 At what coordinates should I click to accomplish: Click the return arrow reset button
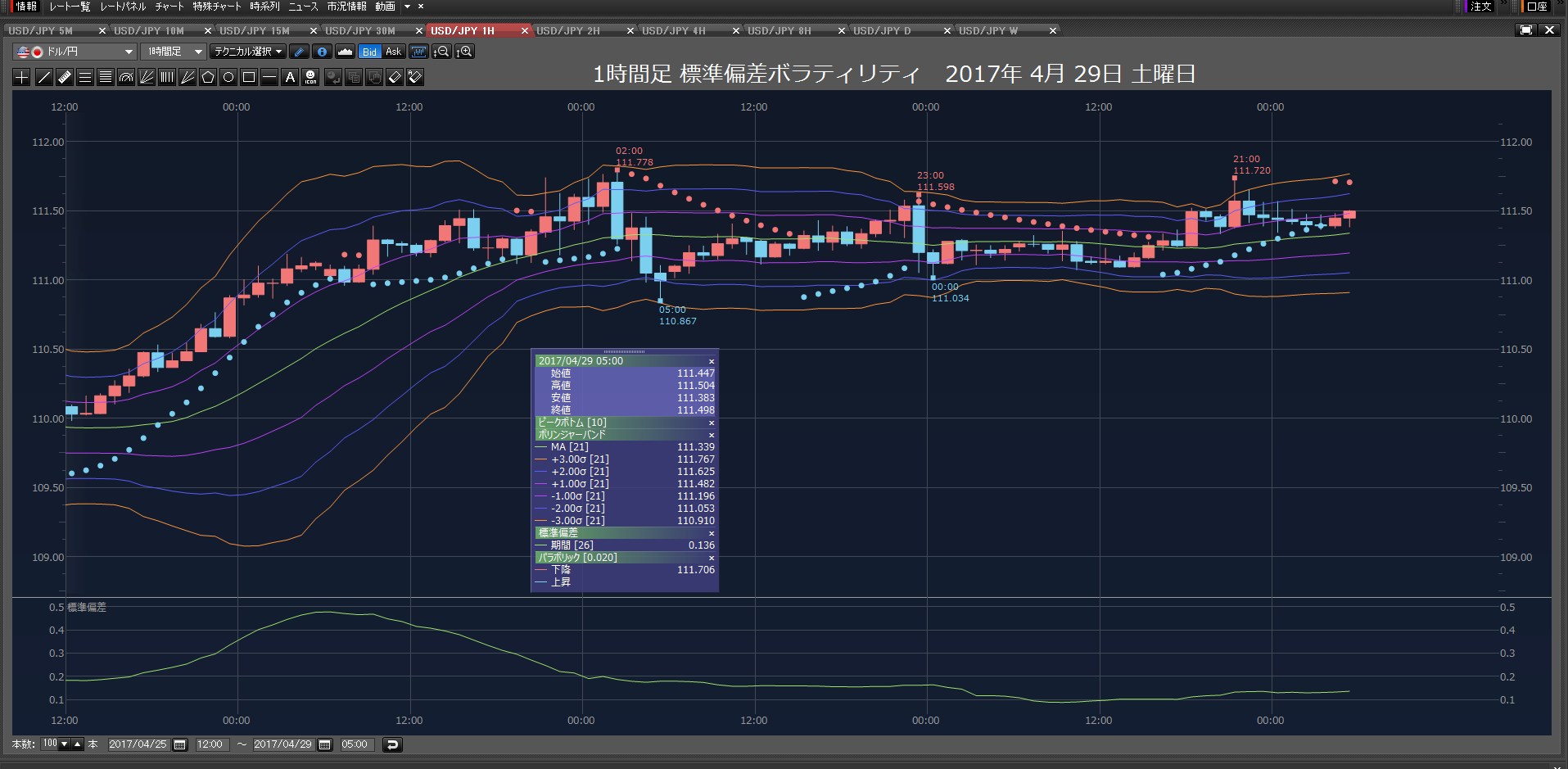(x=392, y=744)
